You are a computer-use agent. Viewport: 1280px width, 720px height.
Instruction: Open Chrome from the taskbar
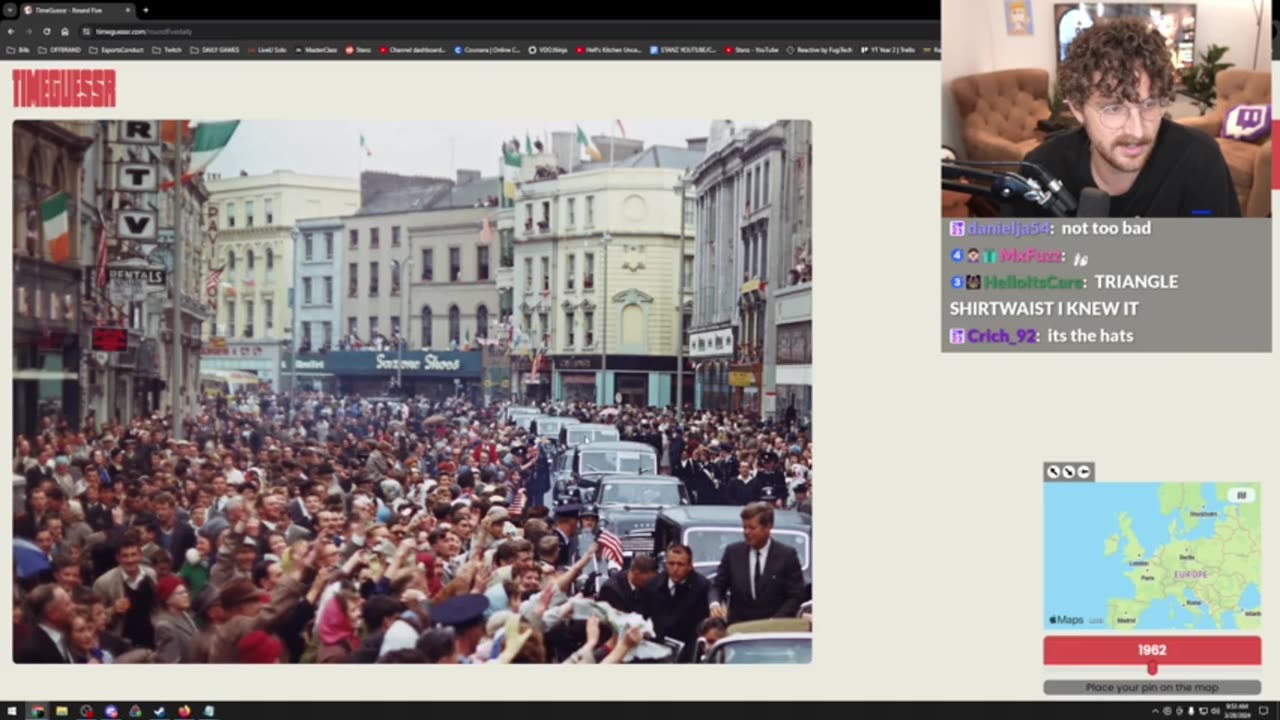(x=37, y=711)
